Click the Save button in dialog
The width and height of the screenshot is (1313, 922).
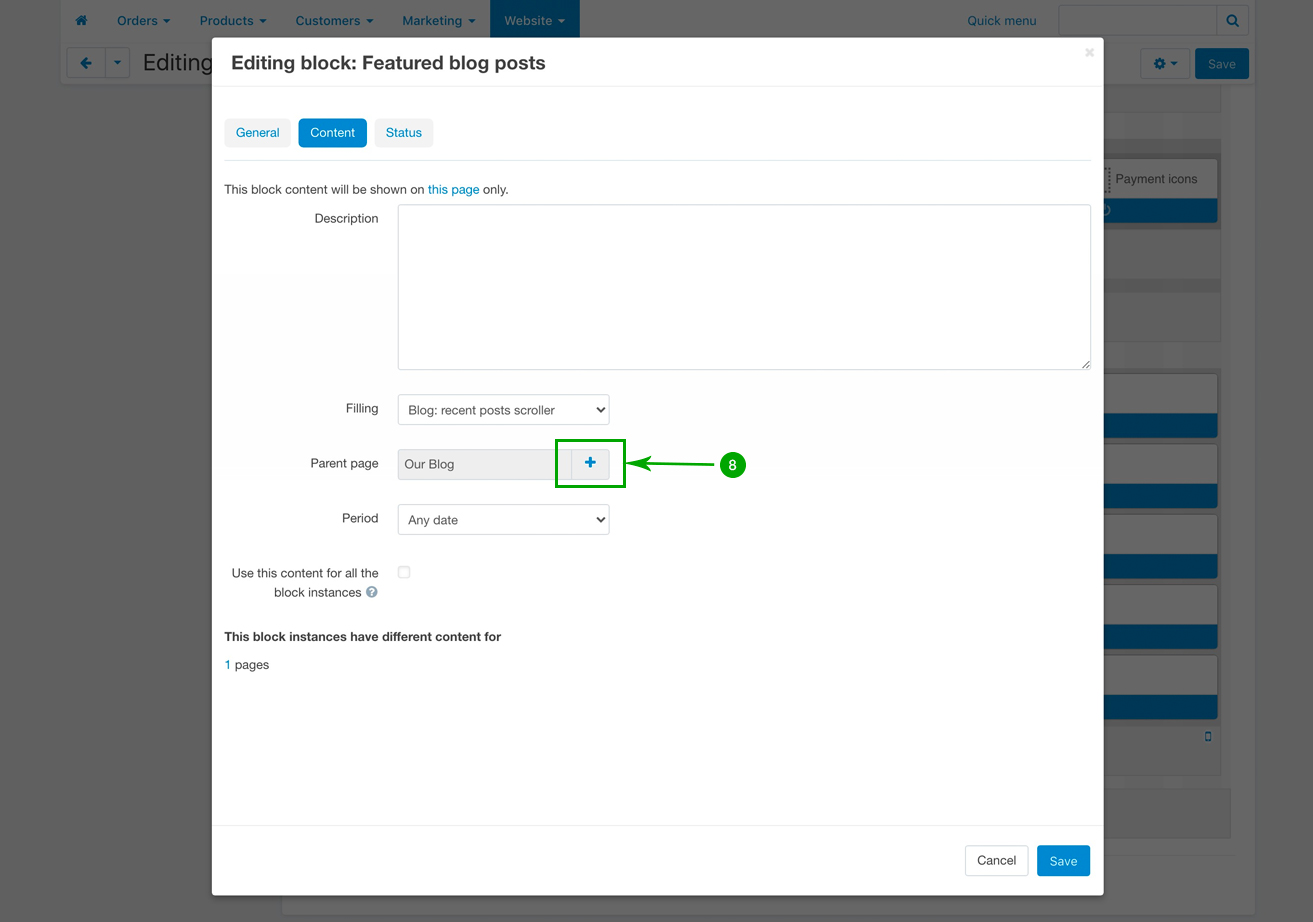click(x=1063, y=861)
